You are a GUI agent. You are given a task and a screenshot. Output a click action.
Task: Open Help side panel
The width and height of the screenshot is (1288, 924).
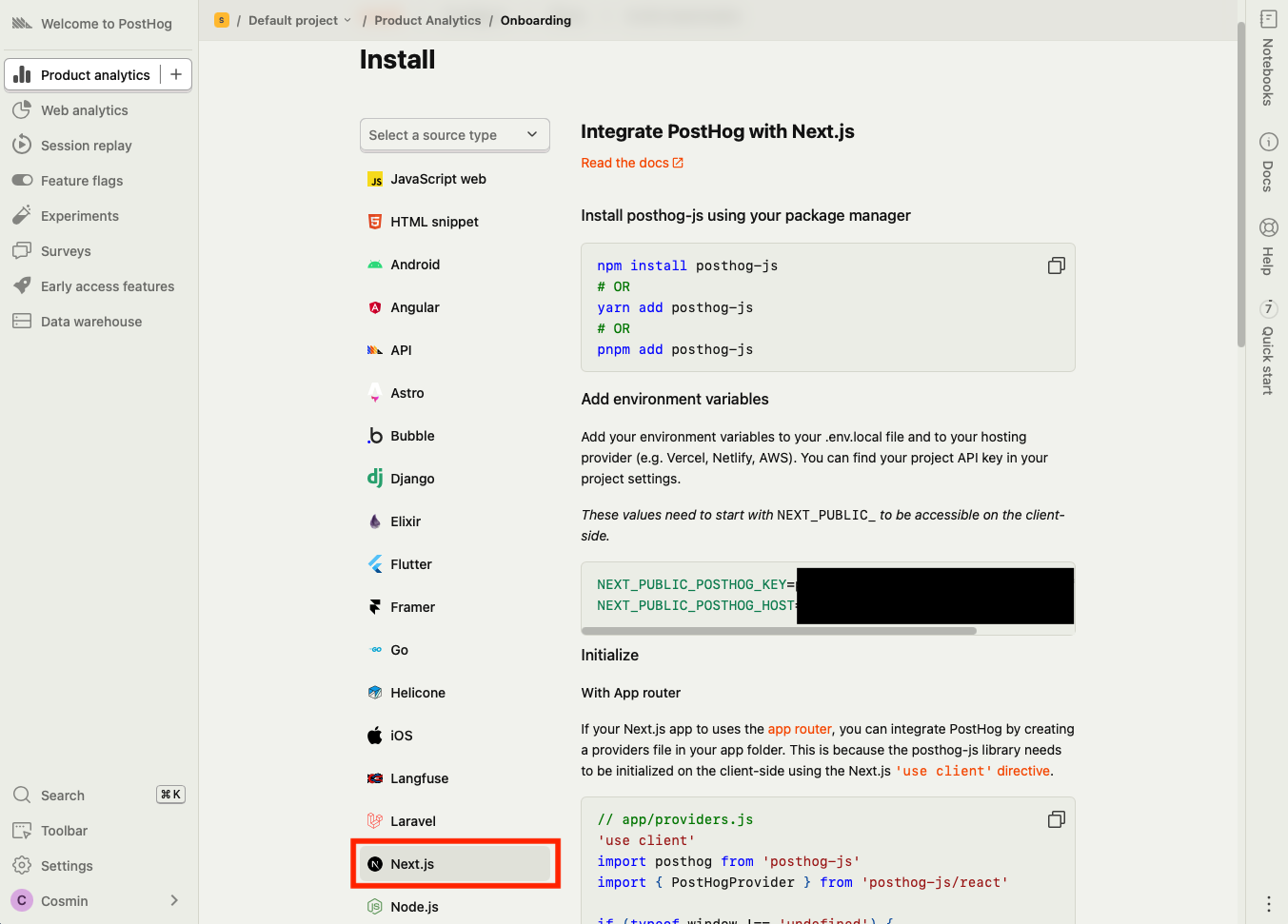pos(1268,246)
